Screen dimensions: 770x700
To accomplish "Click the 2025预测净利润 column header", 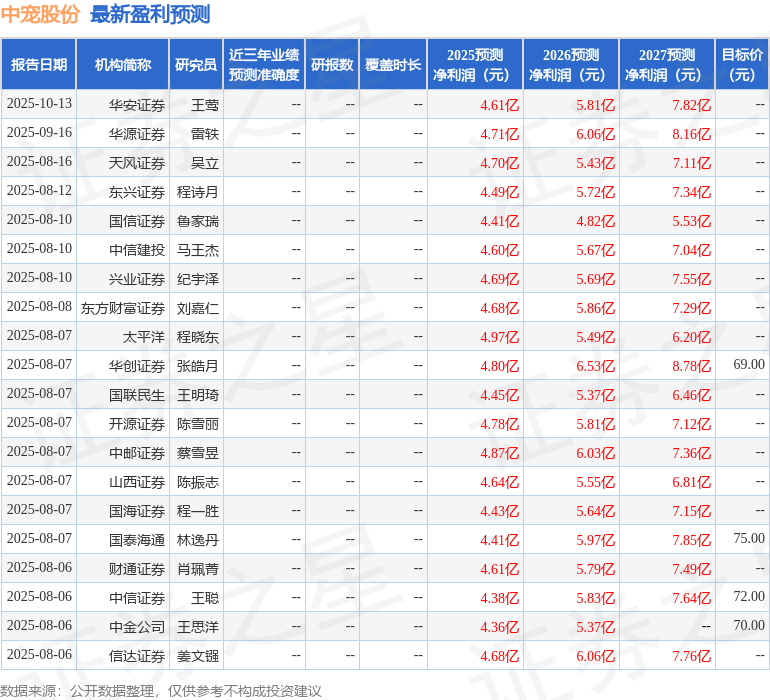I will click(x=475, y=65).
